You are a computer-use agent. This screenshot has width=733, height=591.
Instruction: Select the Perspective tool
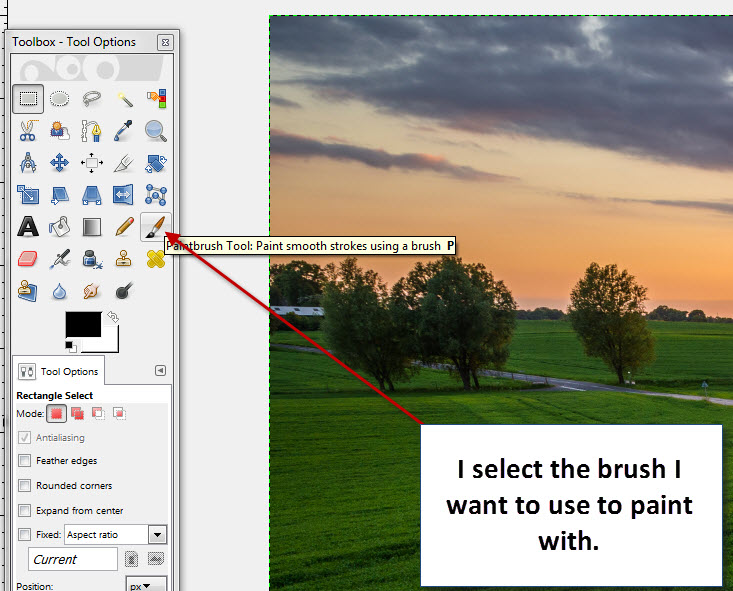(92, 195)
